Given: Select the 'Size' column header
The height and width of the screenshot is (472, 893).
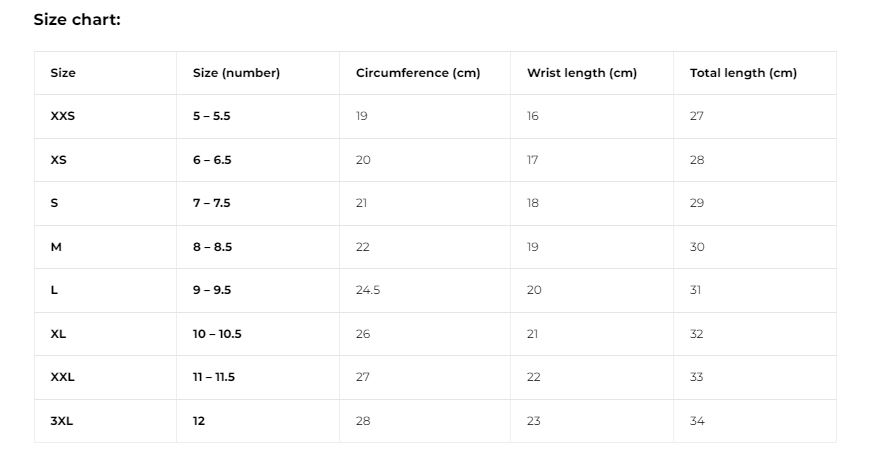Looking at the screenshot, I should click(x=63, y=73).
